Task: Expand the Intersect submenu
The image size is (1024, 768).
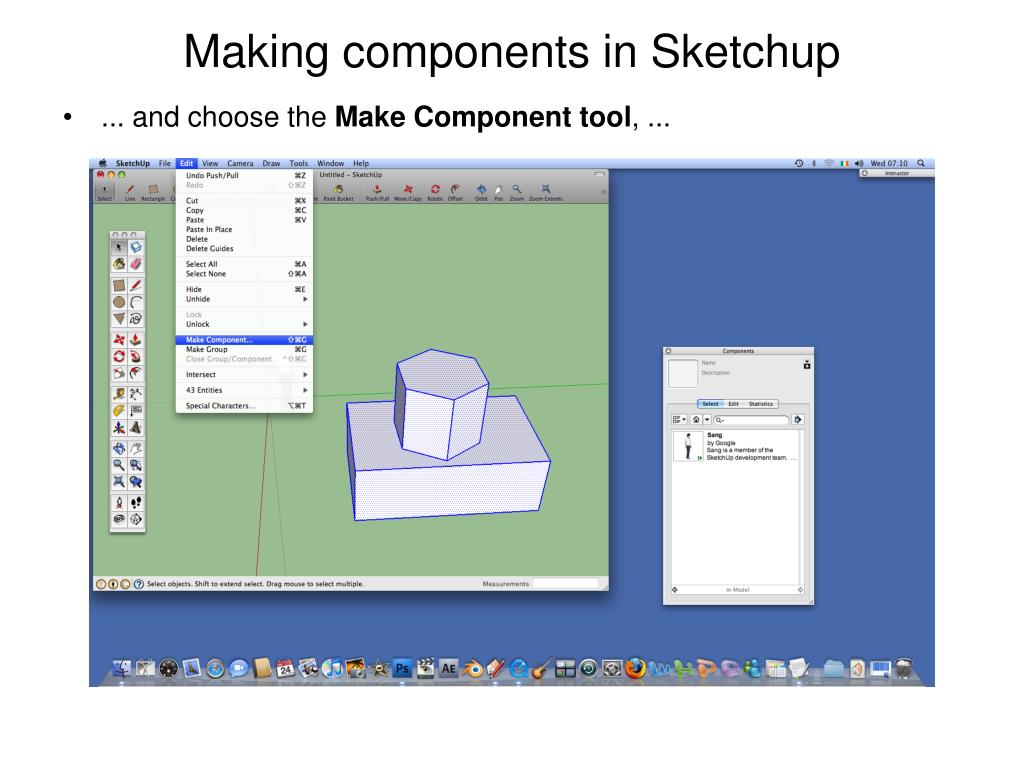Action: click(x=244, y=375)
